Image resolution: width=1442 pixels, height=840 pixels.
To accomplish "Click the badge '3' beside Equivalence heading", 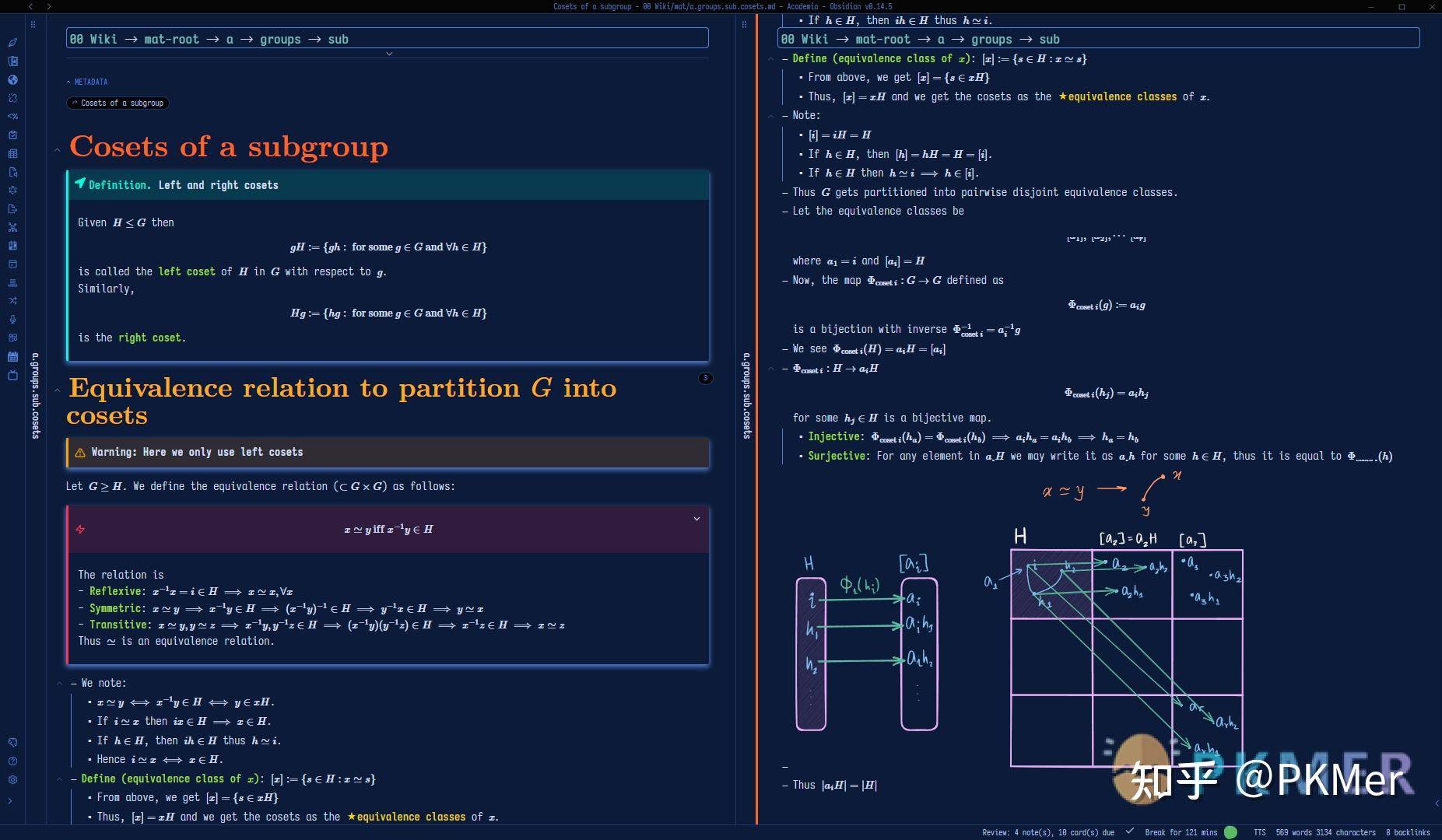I will (706, 379).
